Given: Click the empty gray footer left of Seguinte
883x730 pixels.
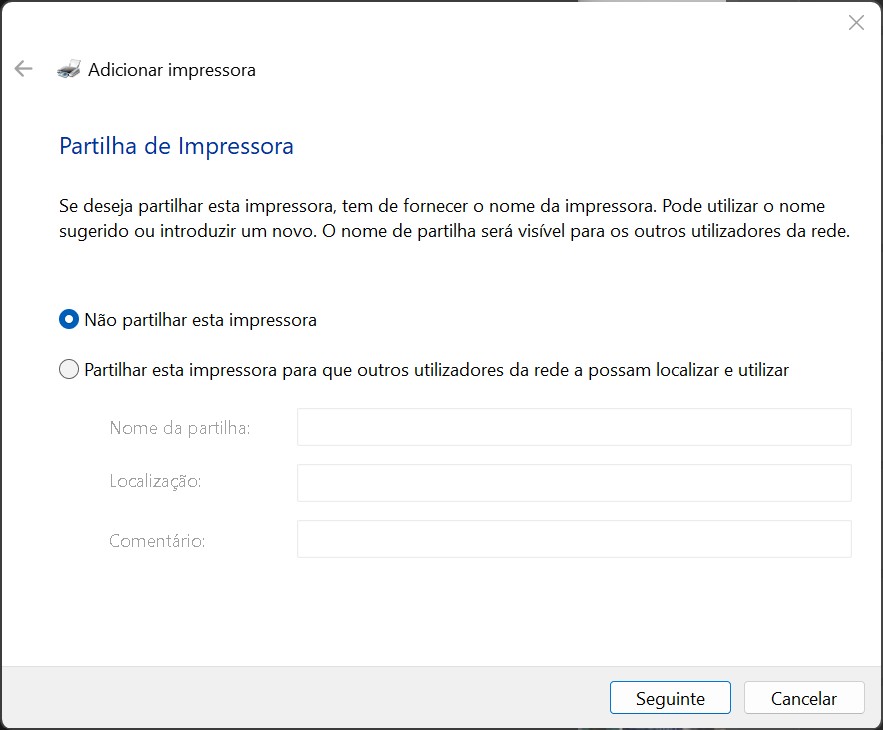Looking at the screenshot, I should click(x=304, y=698).
